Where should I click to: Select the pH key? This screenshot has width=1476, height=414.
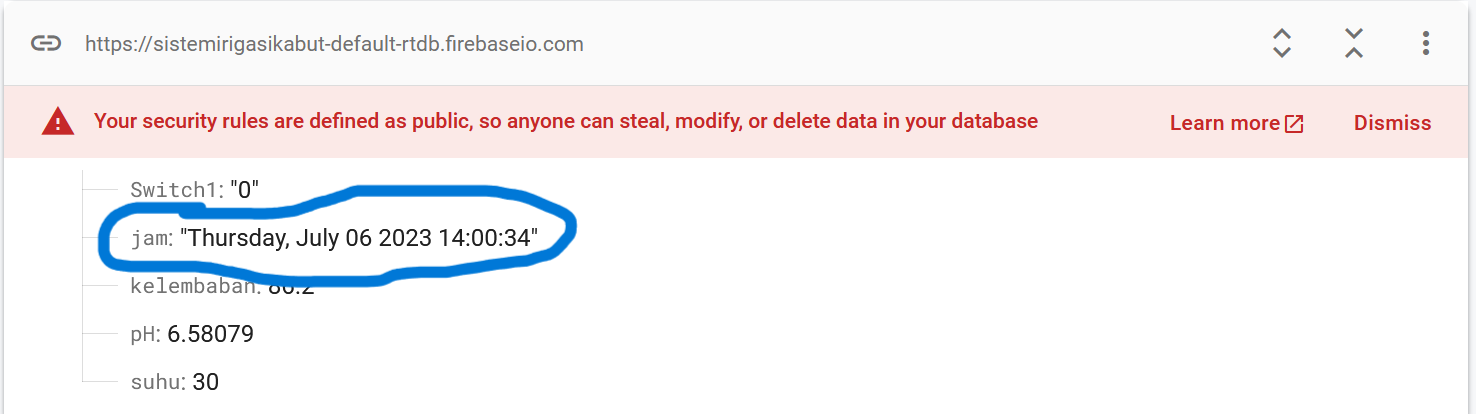[x=144, y=334]
